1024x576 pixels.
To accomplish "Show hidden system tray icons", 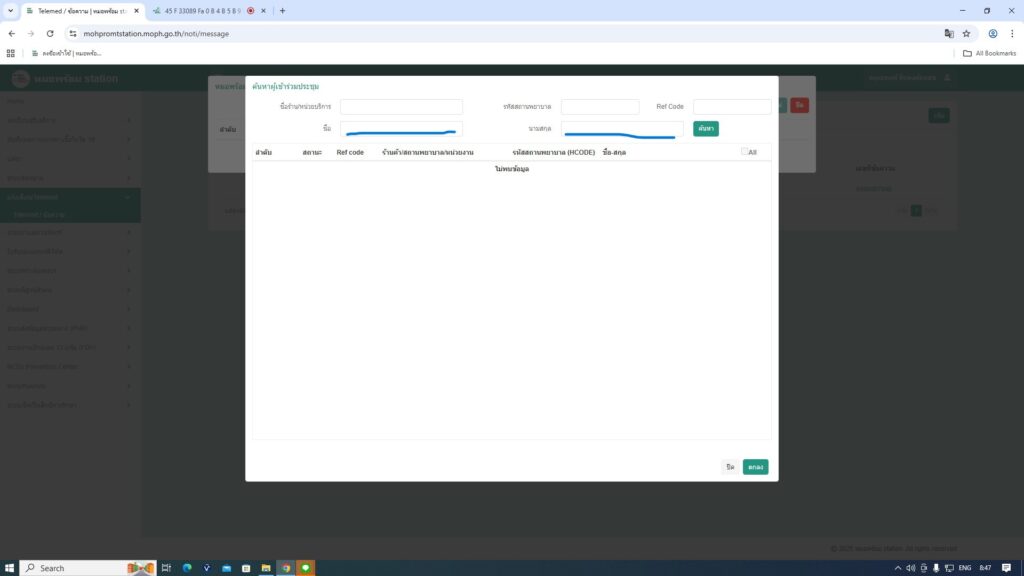I will click(897, 568).
